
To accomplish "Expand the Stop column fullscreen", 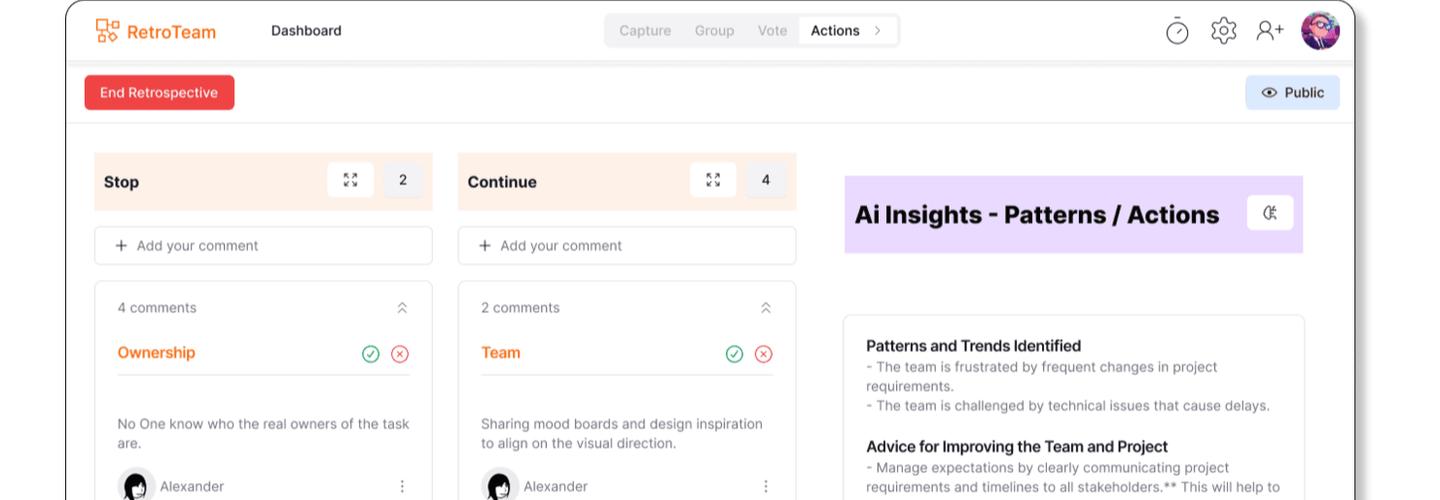I will pos(350,180).
